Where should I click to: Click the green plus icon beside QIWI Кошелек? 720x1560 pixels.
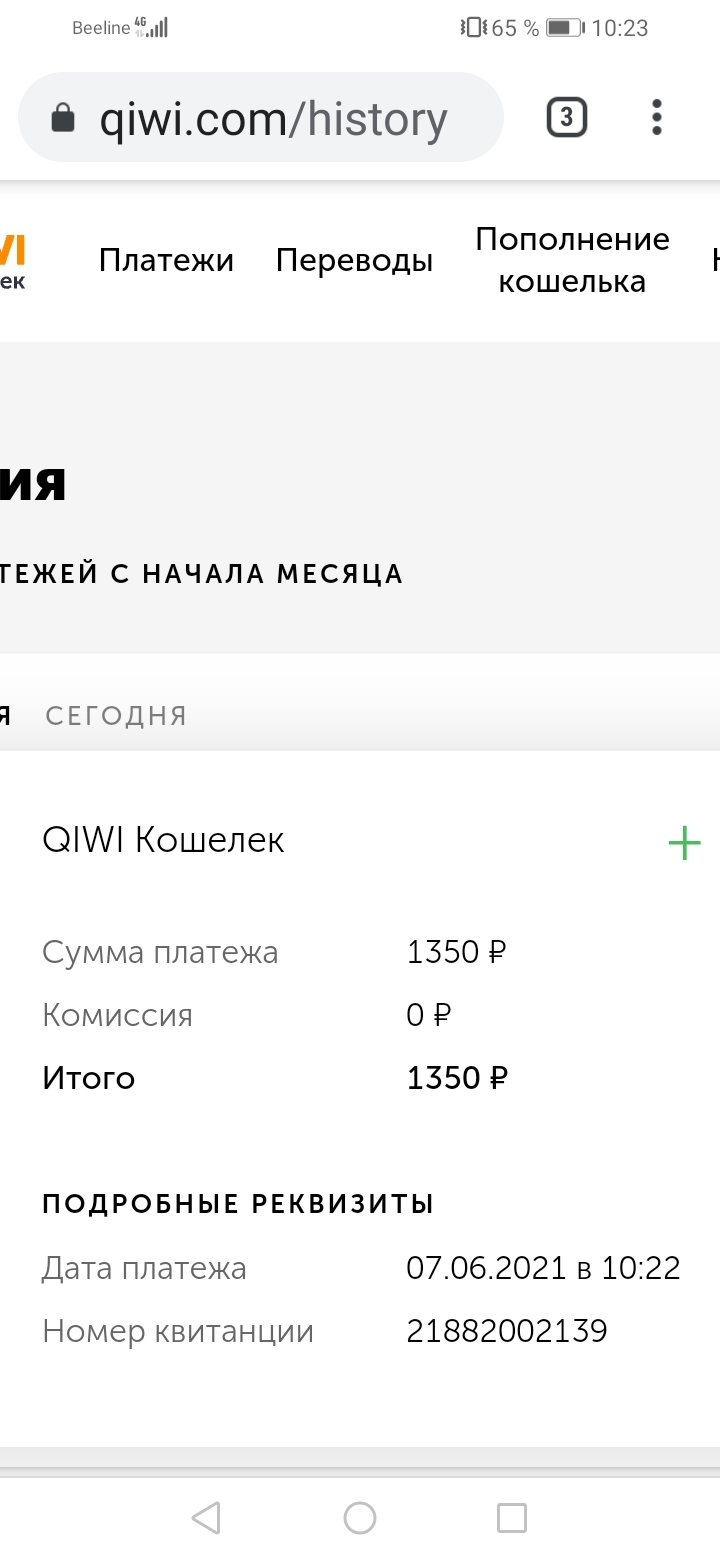(684, 843)
